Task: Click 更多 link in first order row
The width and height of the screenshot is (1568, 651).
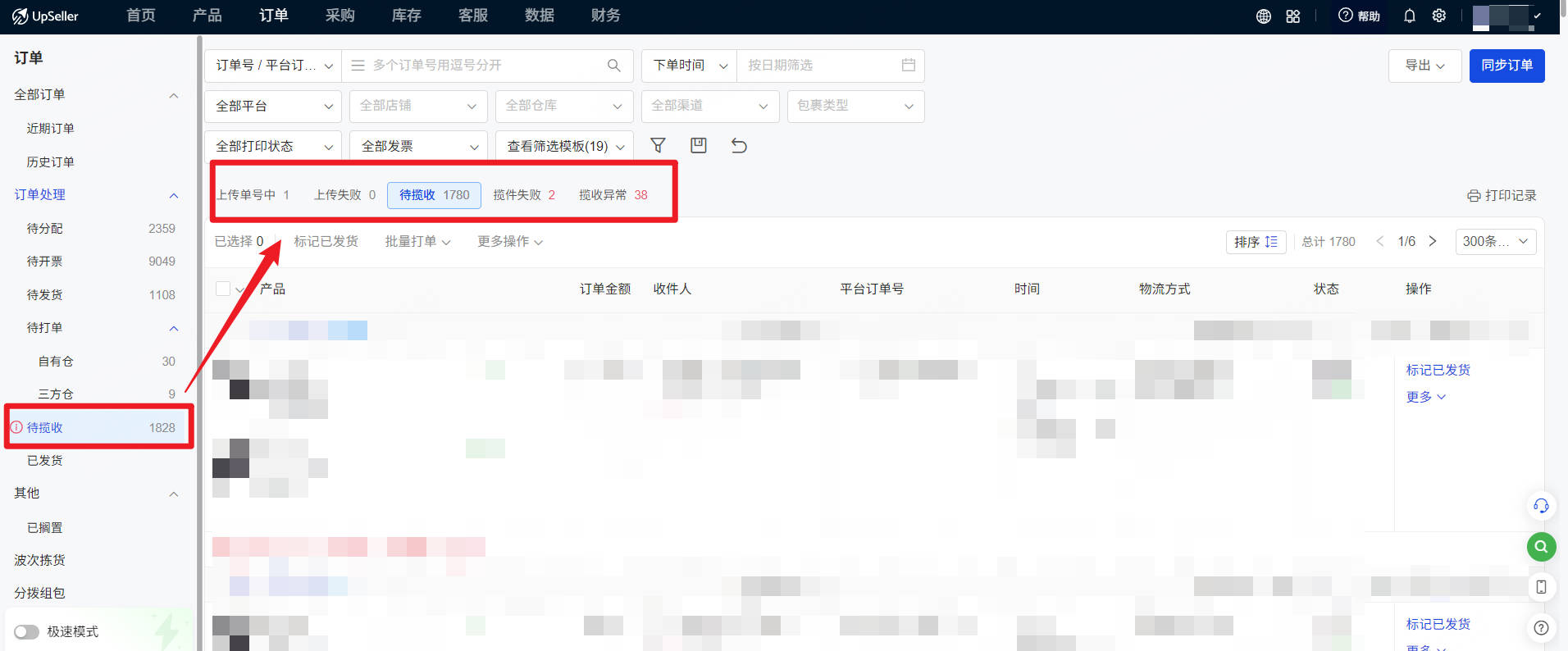Action: pos(1425,397)
